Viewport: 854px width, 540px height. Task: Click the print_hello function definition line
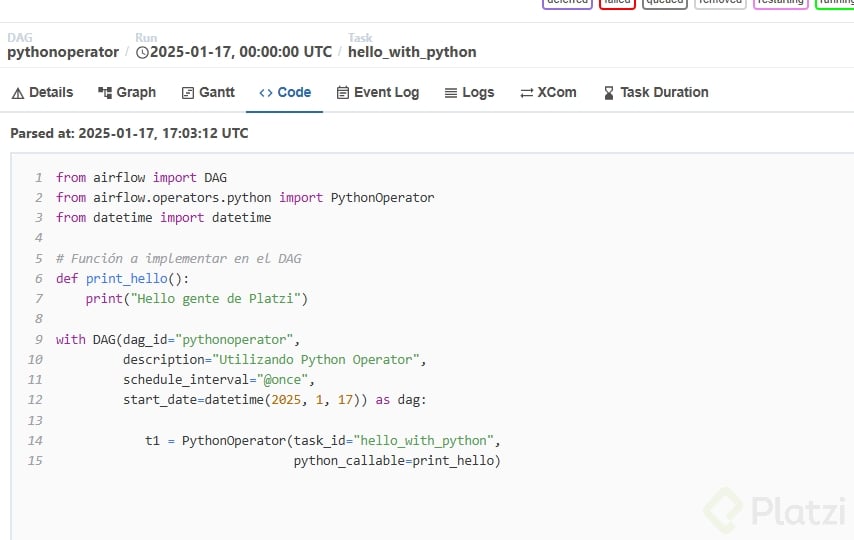click(x=122, y=278)
